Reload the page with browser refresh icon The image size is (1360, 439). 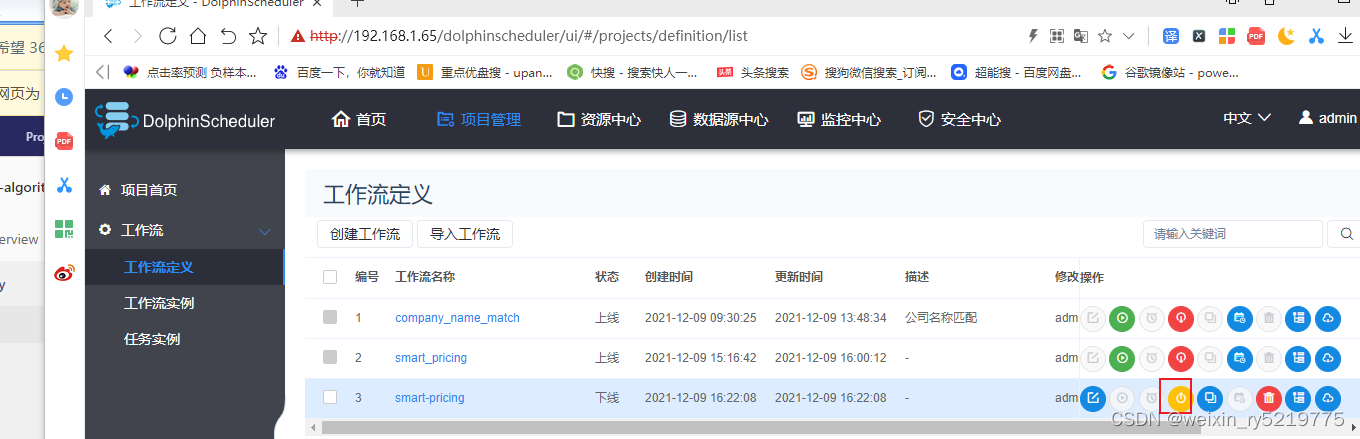click(168, 36)
